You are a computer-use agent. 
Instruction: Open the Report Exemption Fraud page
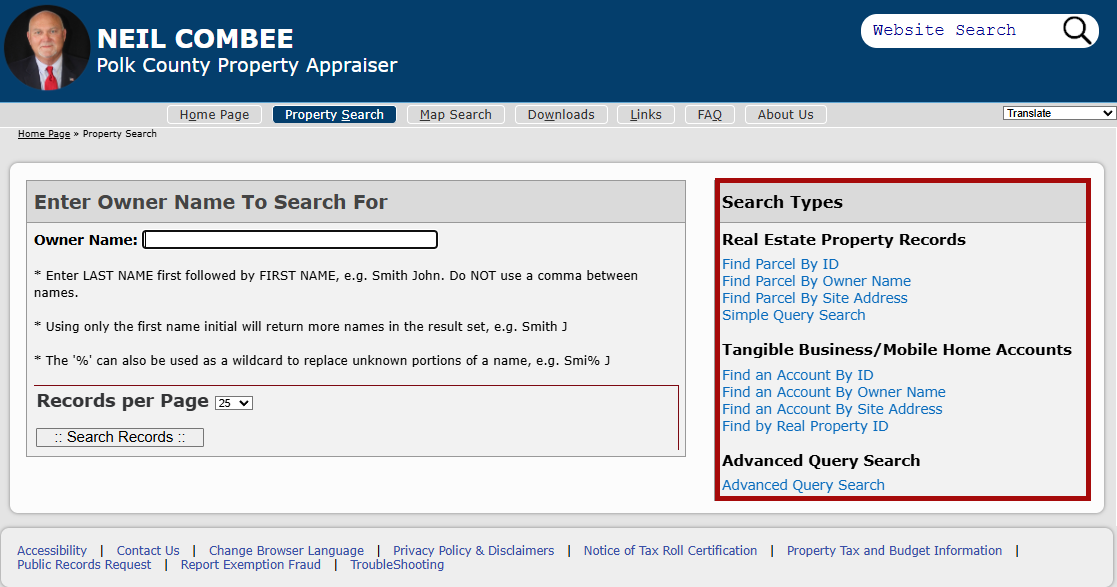click(x=250, y=564)
